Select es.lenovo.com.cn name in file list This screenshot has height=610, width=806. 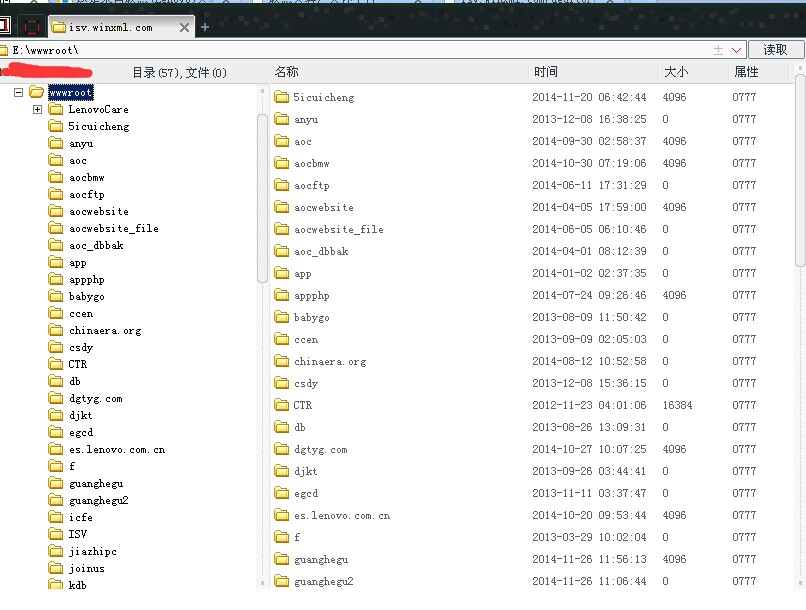[x=342, y=515]
